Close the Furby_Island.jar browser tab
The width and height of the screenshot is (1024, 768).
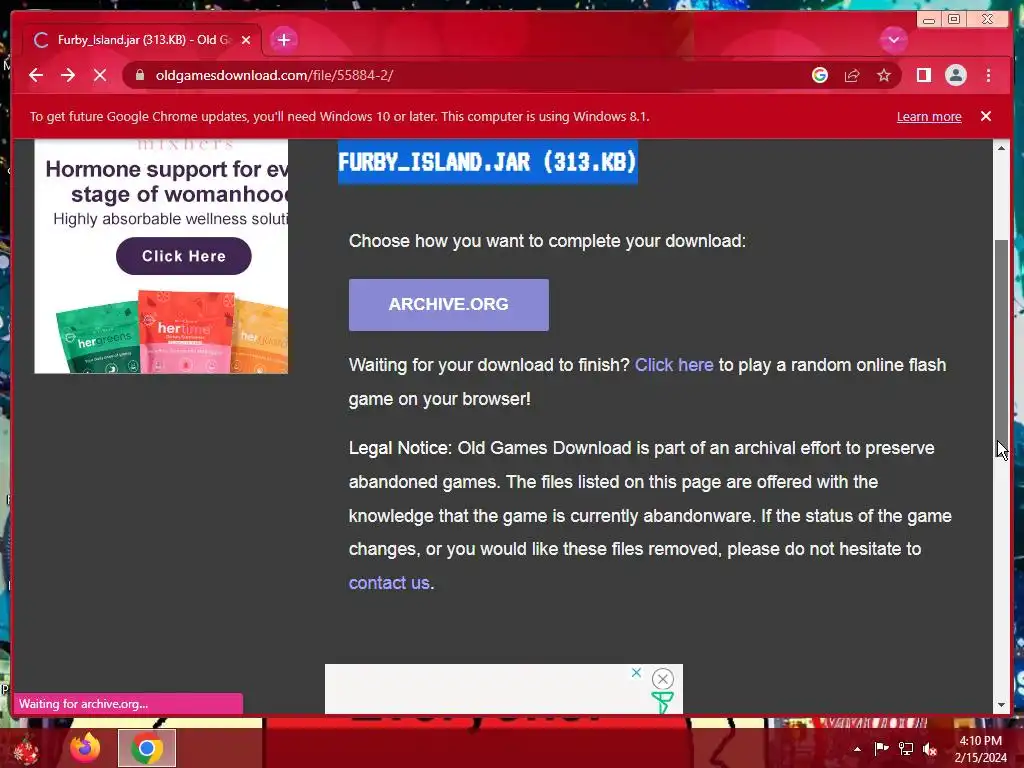coord(246,40)
